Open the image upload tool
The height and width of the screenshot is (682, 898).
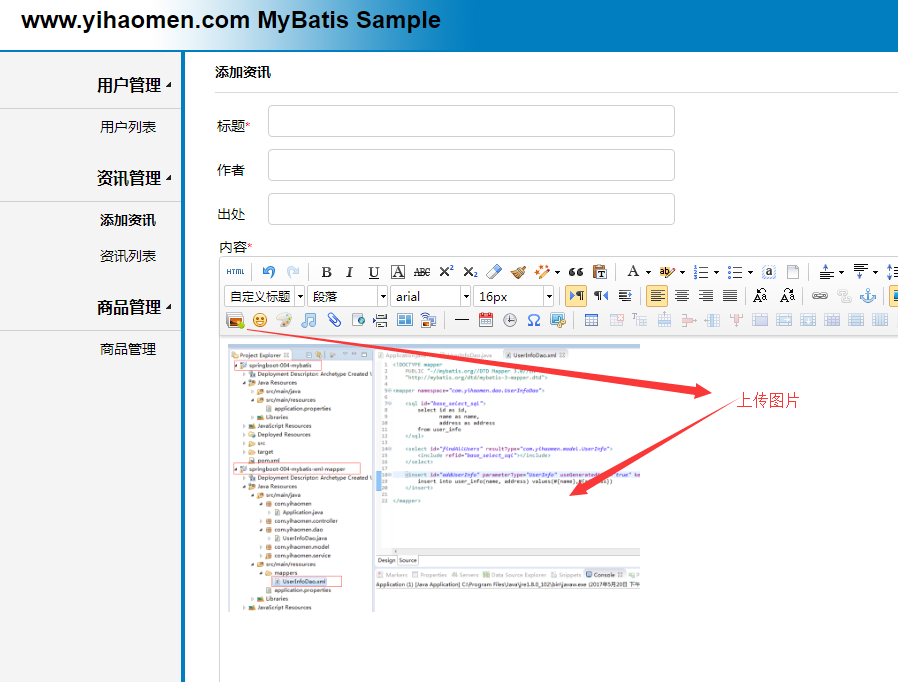235,320
